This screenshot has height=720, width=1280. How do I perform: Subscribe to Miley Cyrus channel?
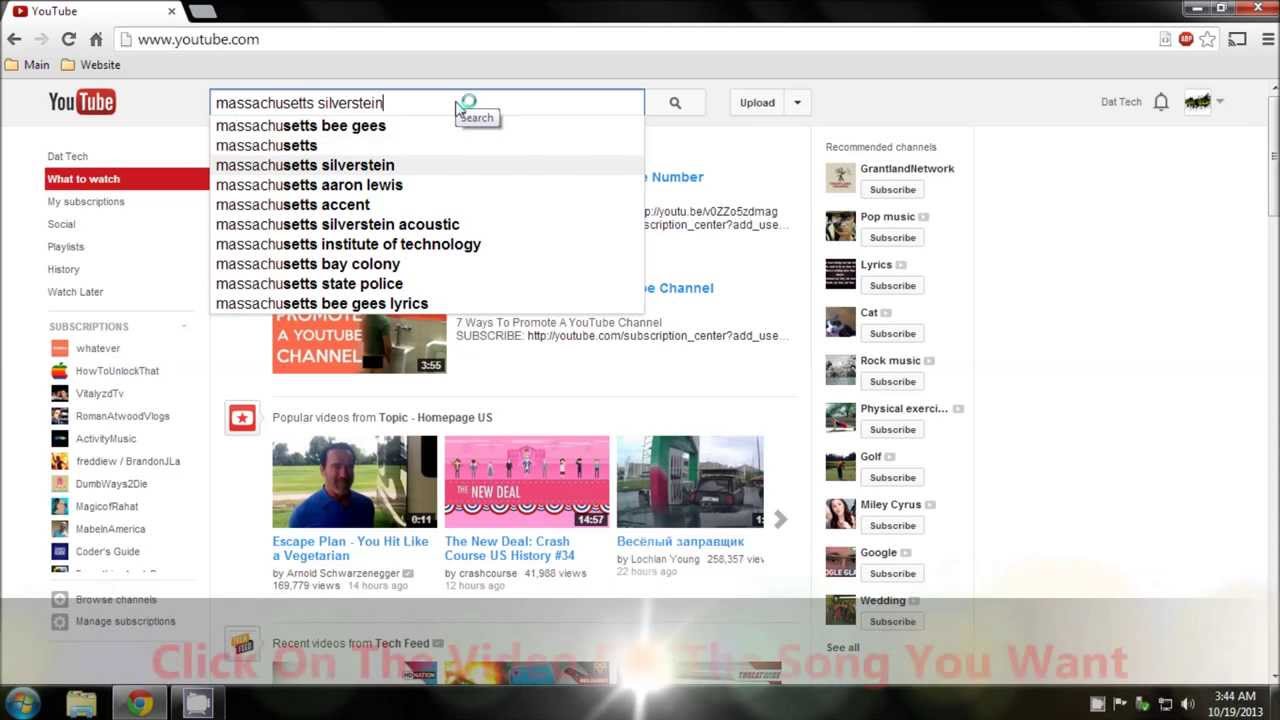pyautogui.click(x=892, y=526)
